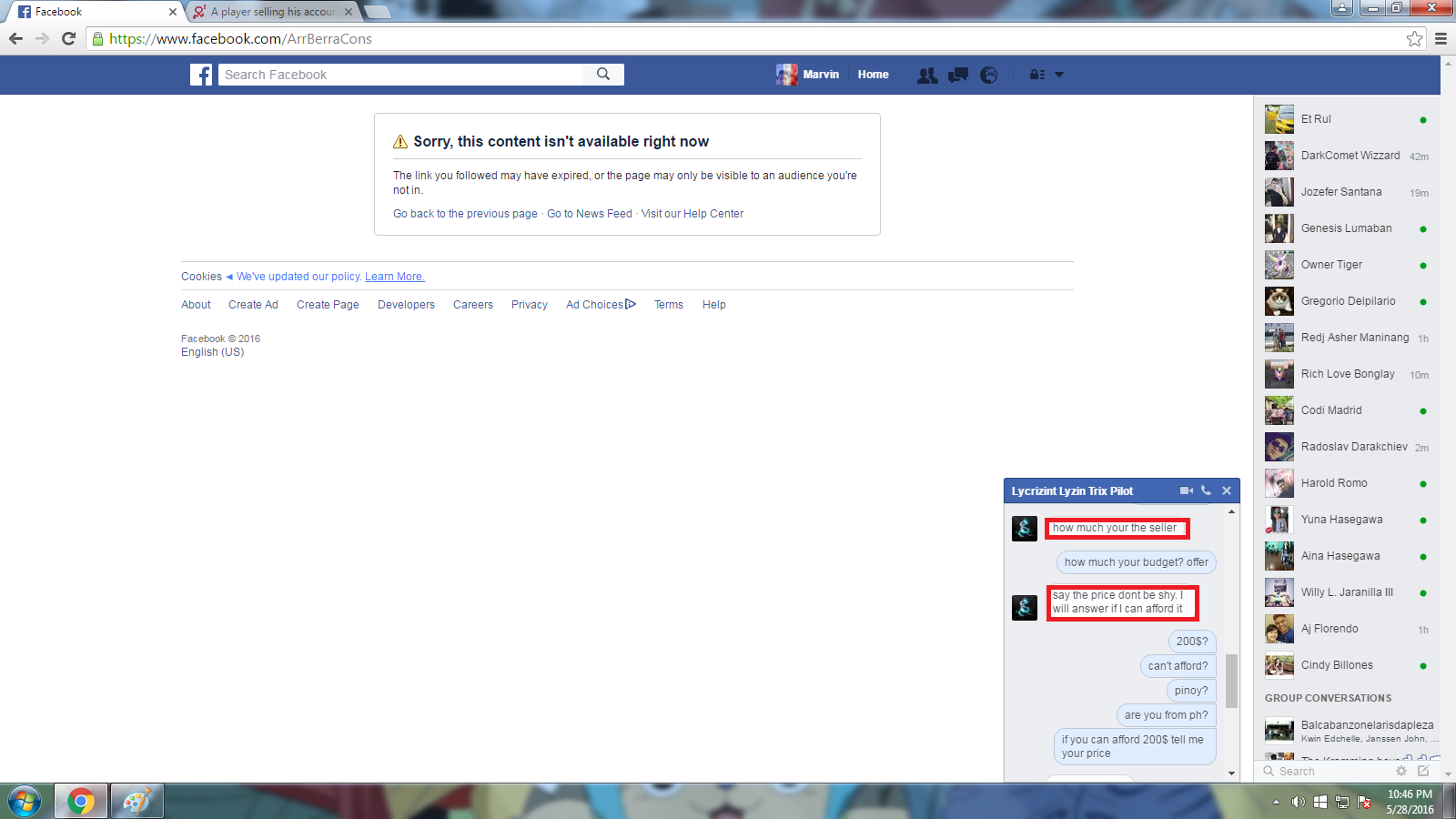1456x819 pixels.
Task: Show hidden system tray icons
Action: [x=1276, y=802]
